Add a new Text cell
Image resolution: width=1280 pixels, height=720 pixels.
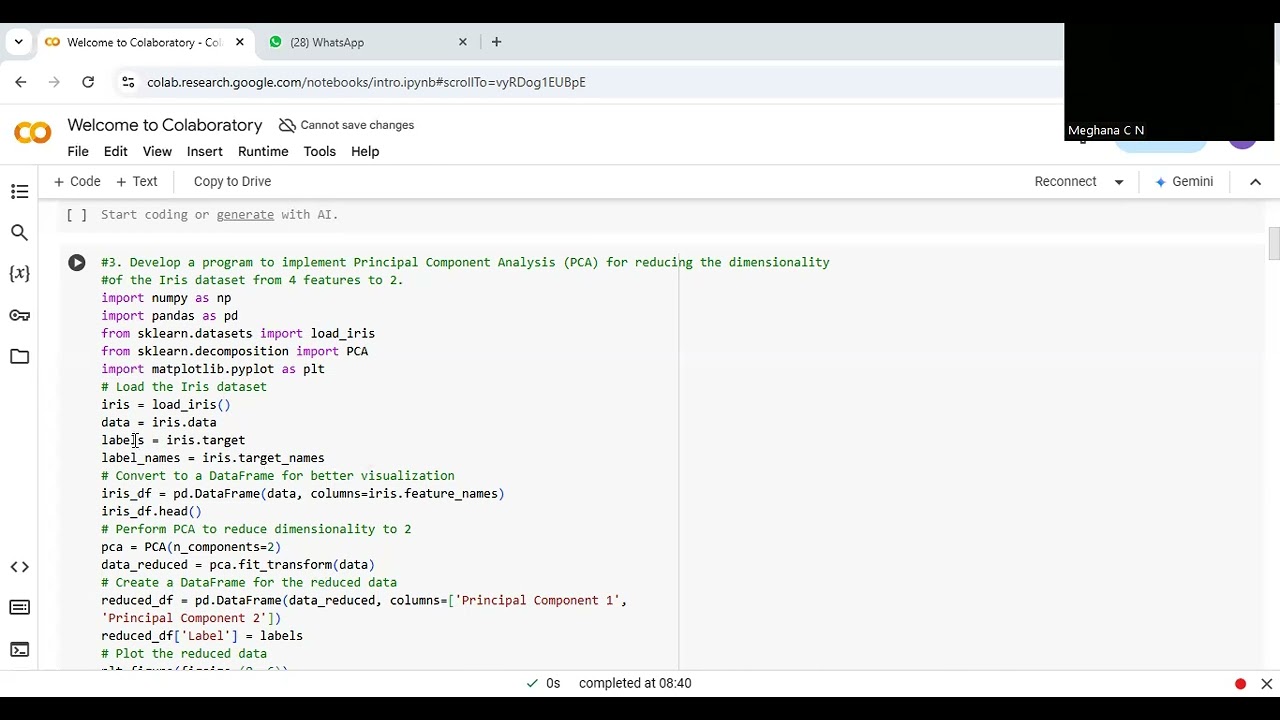pyautogui.click(x=137, y=182)
